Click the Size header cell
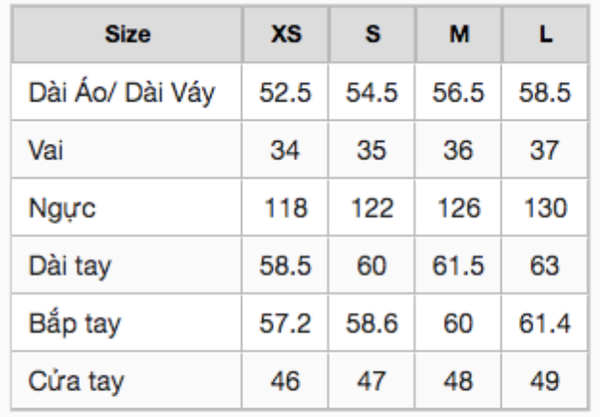This screenshot has width=600, height=417. coord(127,34)
